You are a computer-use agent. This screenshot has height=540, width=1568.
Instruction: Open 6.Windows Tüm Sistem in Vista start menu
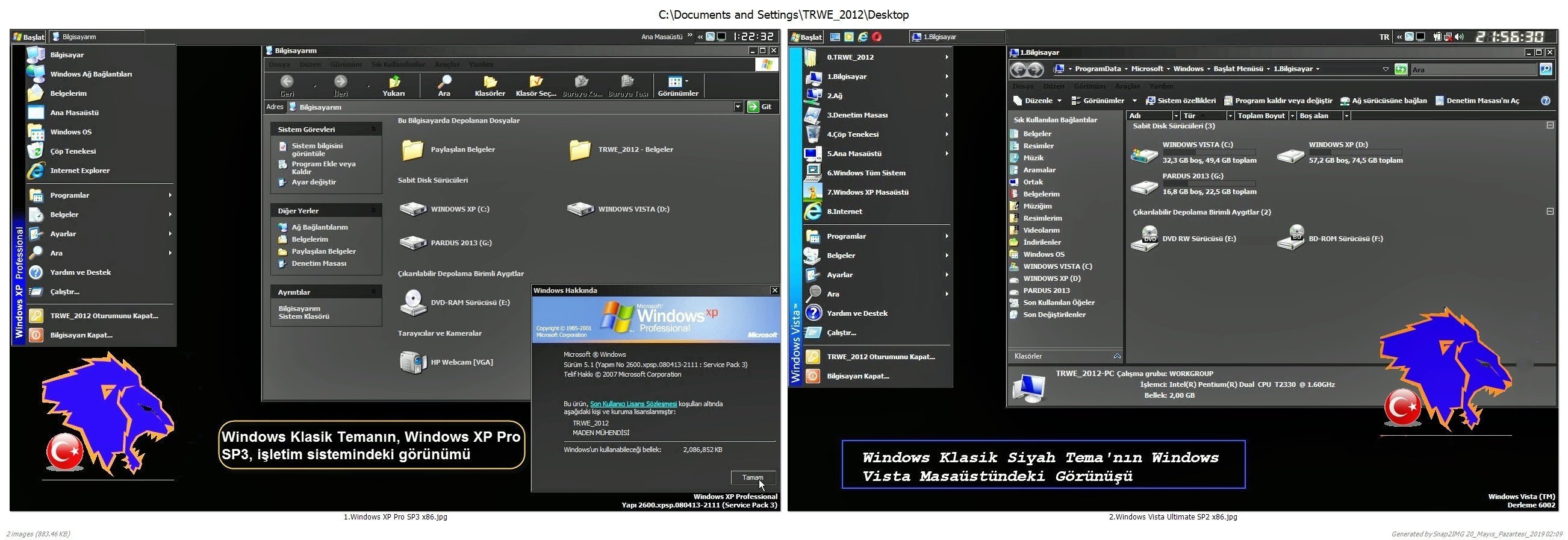pos(877,173)
